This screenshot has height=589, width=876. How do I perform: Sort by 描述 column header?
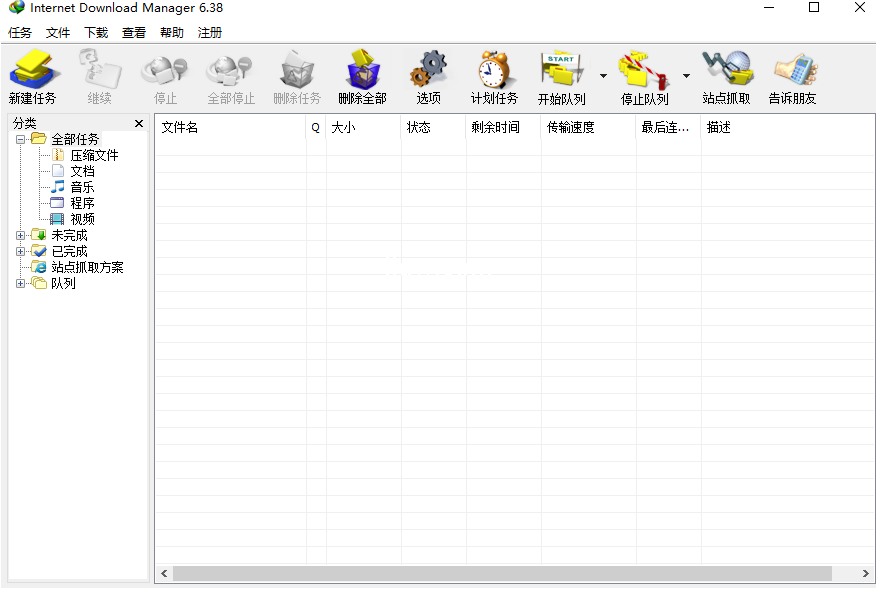point(788,127)
